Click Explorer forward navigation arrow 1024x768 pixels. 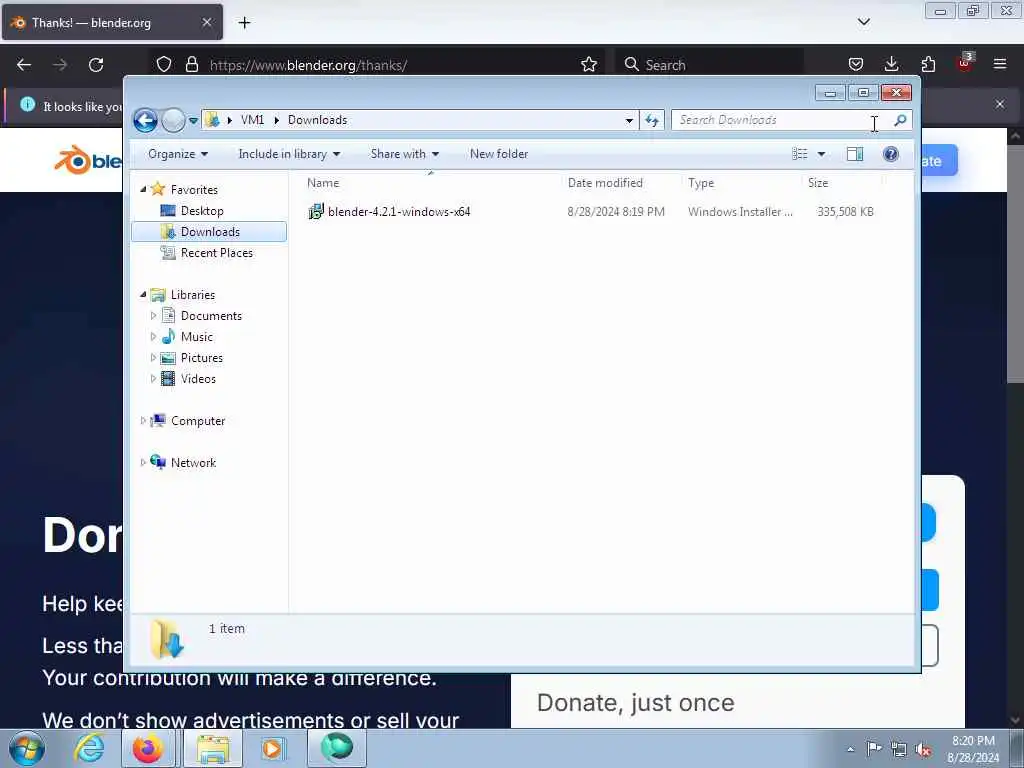pos(173,120)
